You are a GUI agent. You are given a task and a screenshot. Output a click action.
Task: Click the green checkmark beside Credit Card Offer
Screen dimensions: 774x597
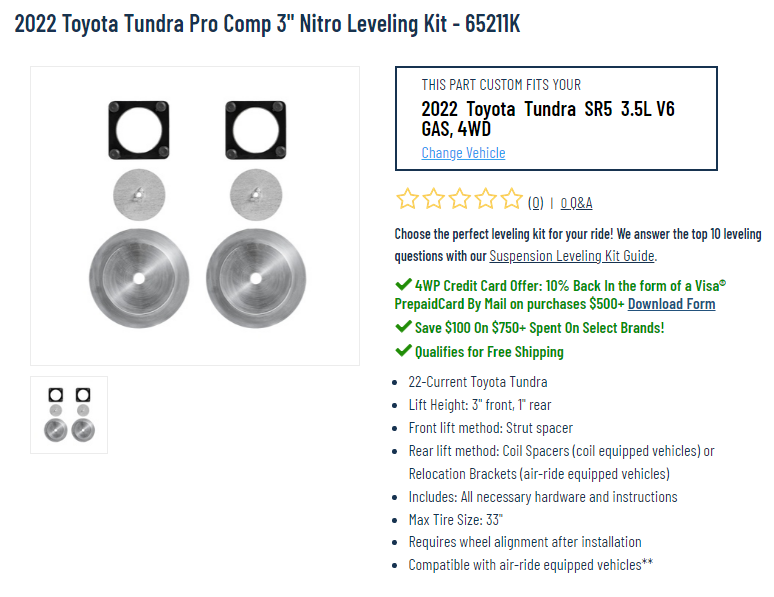[x=403, y=284]
